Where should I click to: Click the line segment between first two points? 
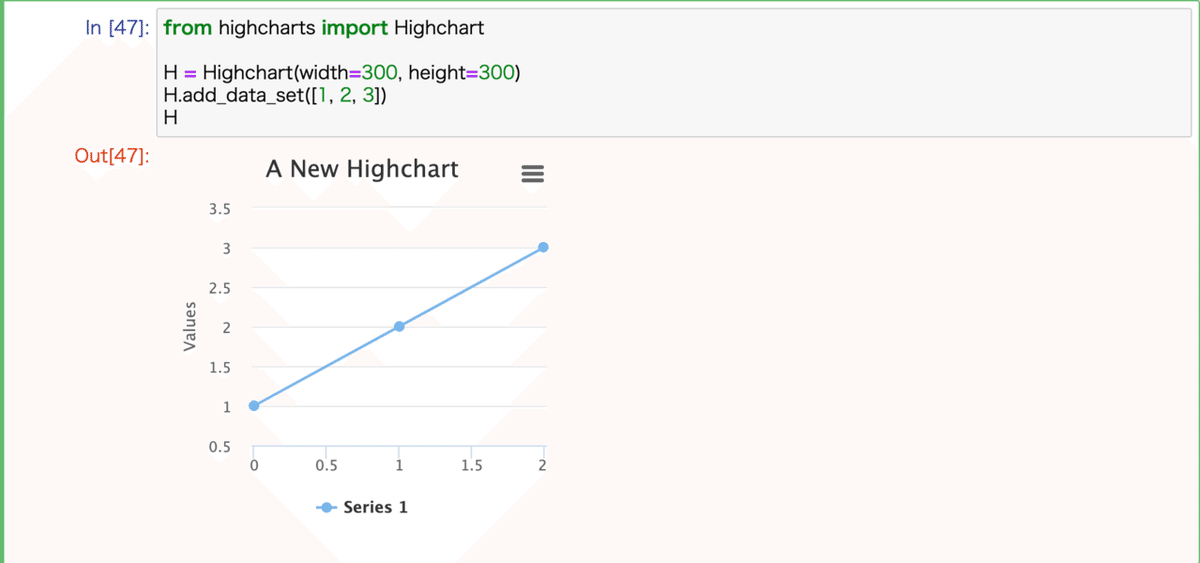(326, 366)
